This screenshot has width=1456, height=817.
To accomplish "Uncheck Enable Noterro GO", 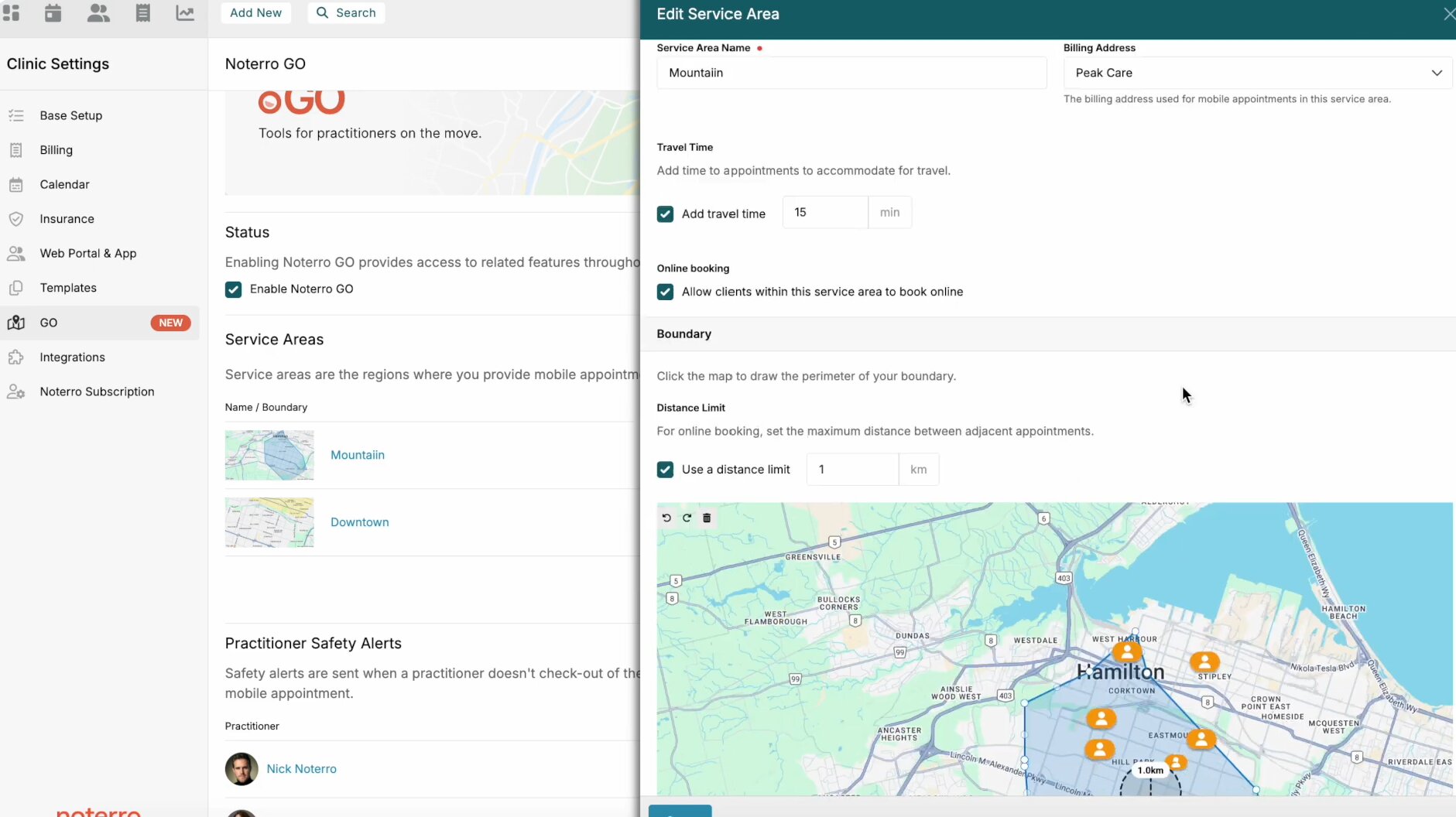I will tap(233, 289).
